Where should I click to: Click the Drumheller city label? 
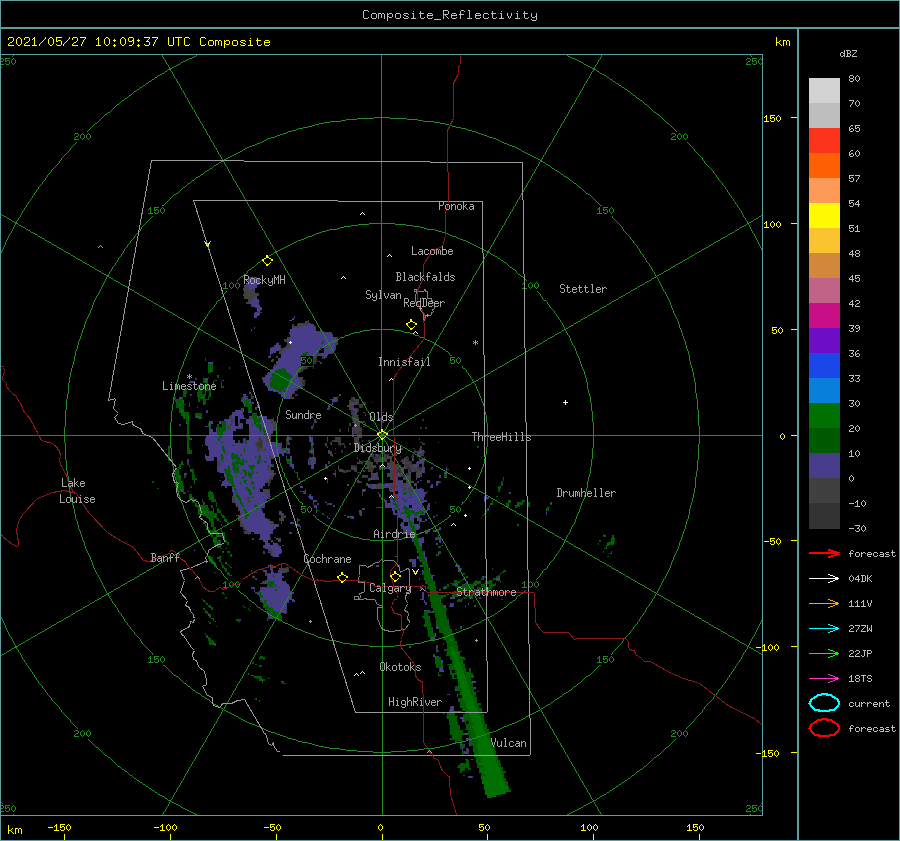[x=586, y=493]
